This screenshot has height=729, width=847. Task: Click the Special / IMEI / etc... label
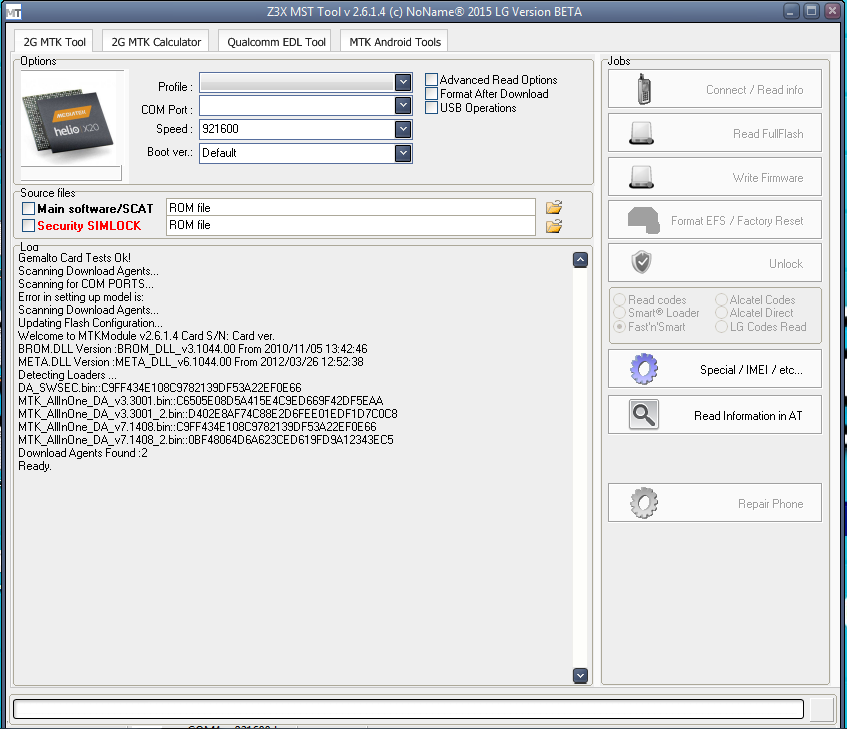click(751, 370)
